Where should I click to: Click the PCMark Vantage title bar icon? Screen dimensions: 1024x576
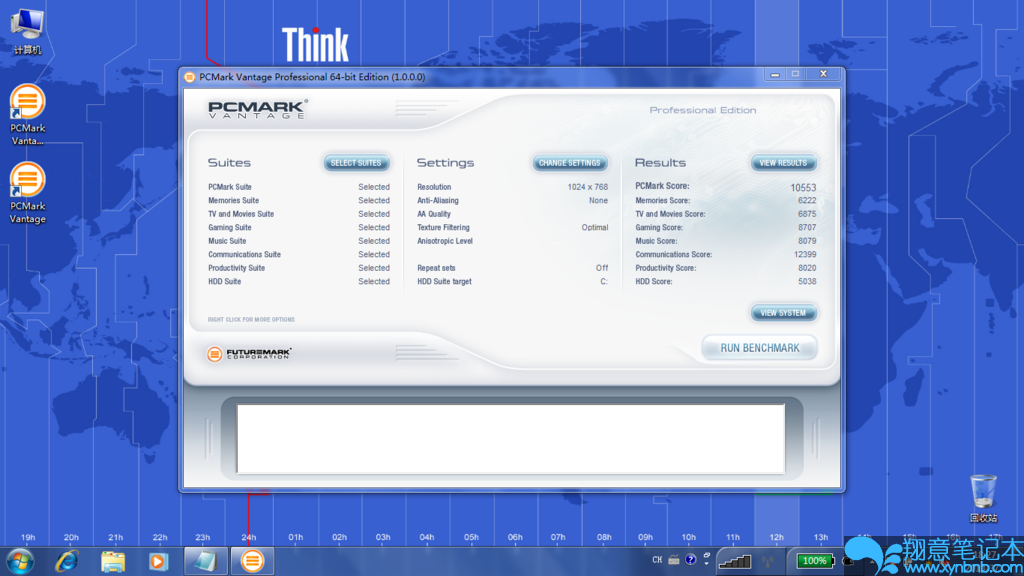tap(189, 77)
